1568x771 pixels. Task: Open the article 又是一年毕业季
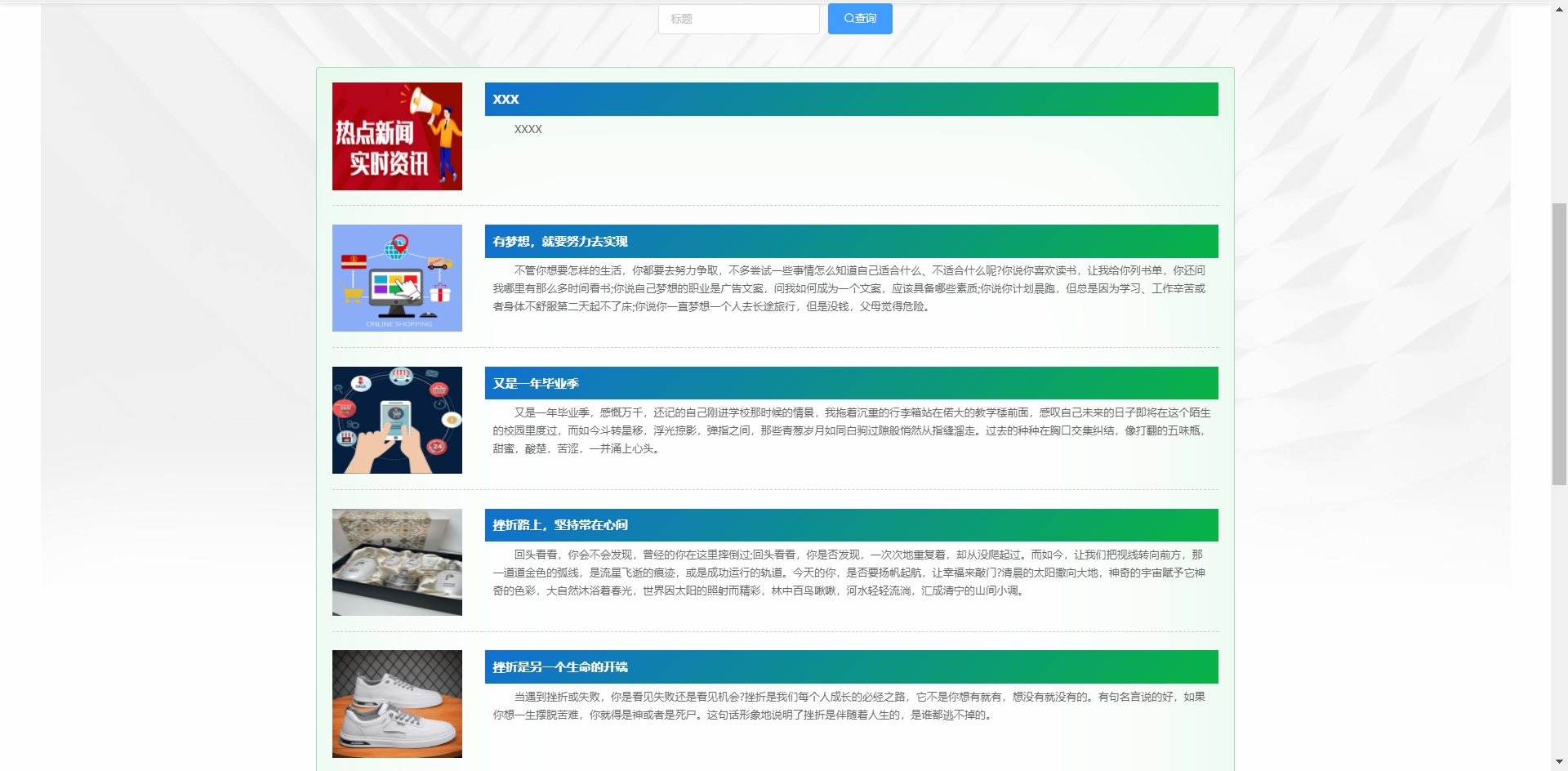pyautogui.click(x=536, y=384)
